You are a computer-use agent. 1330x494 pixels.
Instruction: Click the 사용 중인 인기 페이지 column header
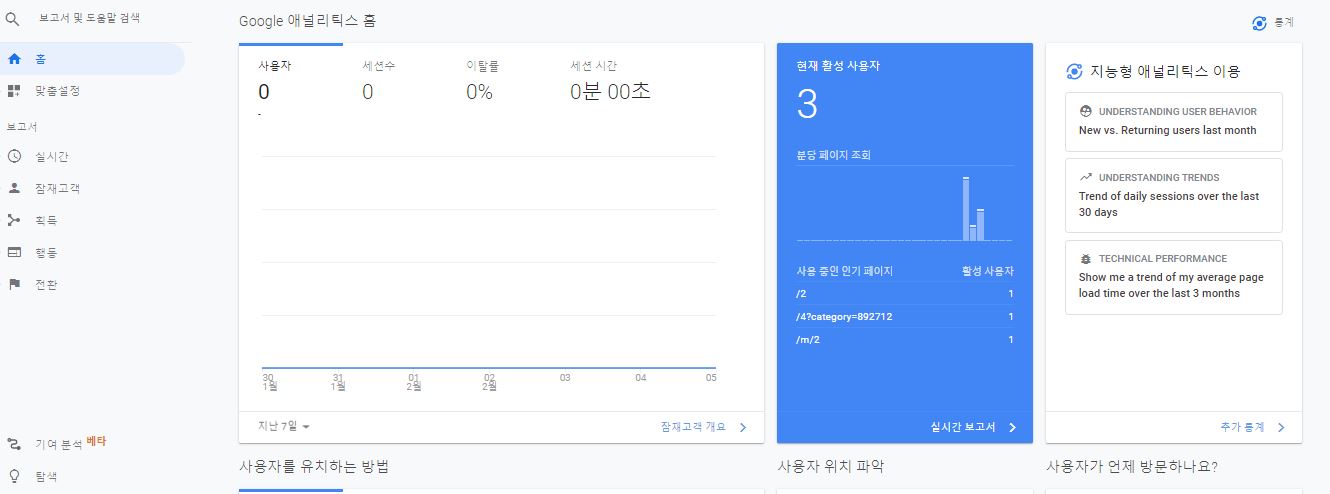click(x=844, y=270)
